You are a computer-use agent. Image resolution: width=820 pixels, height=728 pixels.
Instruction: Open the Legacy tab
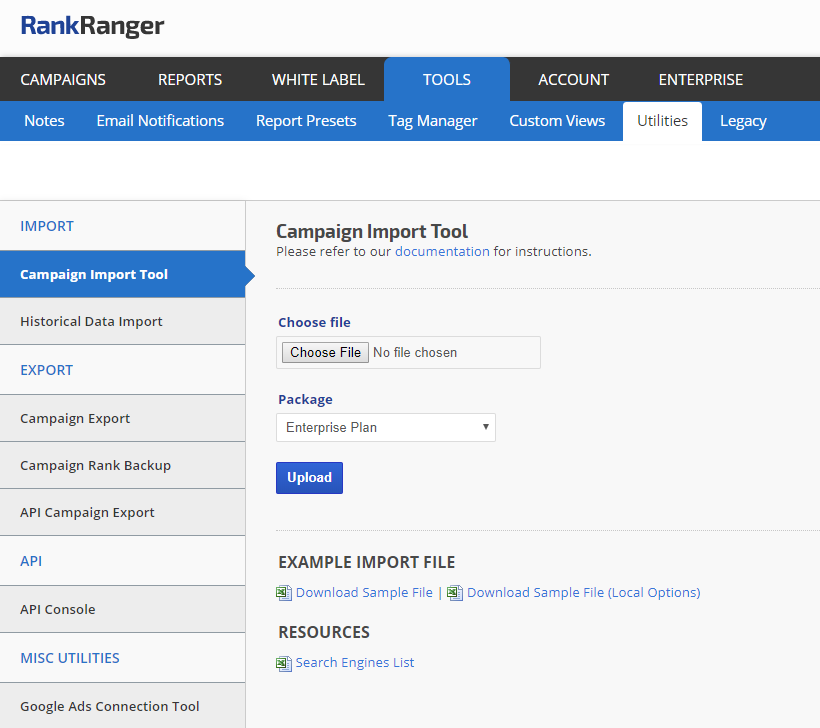tap(743, 121)
